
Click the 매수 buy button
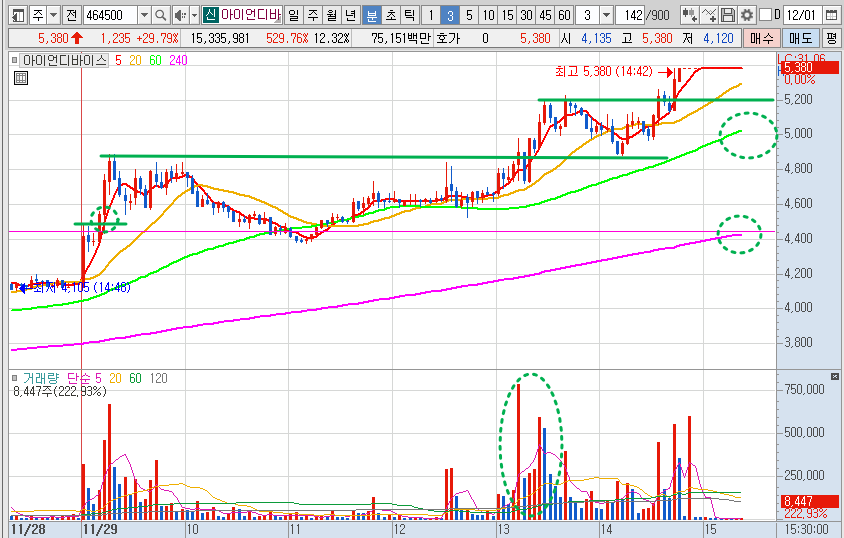pos(761,38)
